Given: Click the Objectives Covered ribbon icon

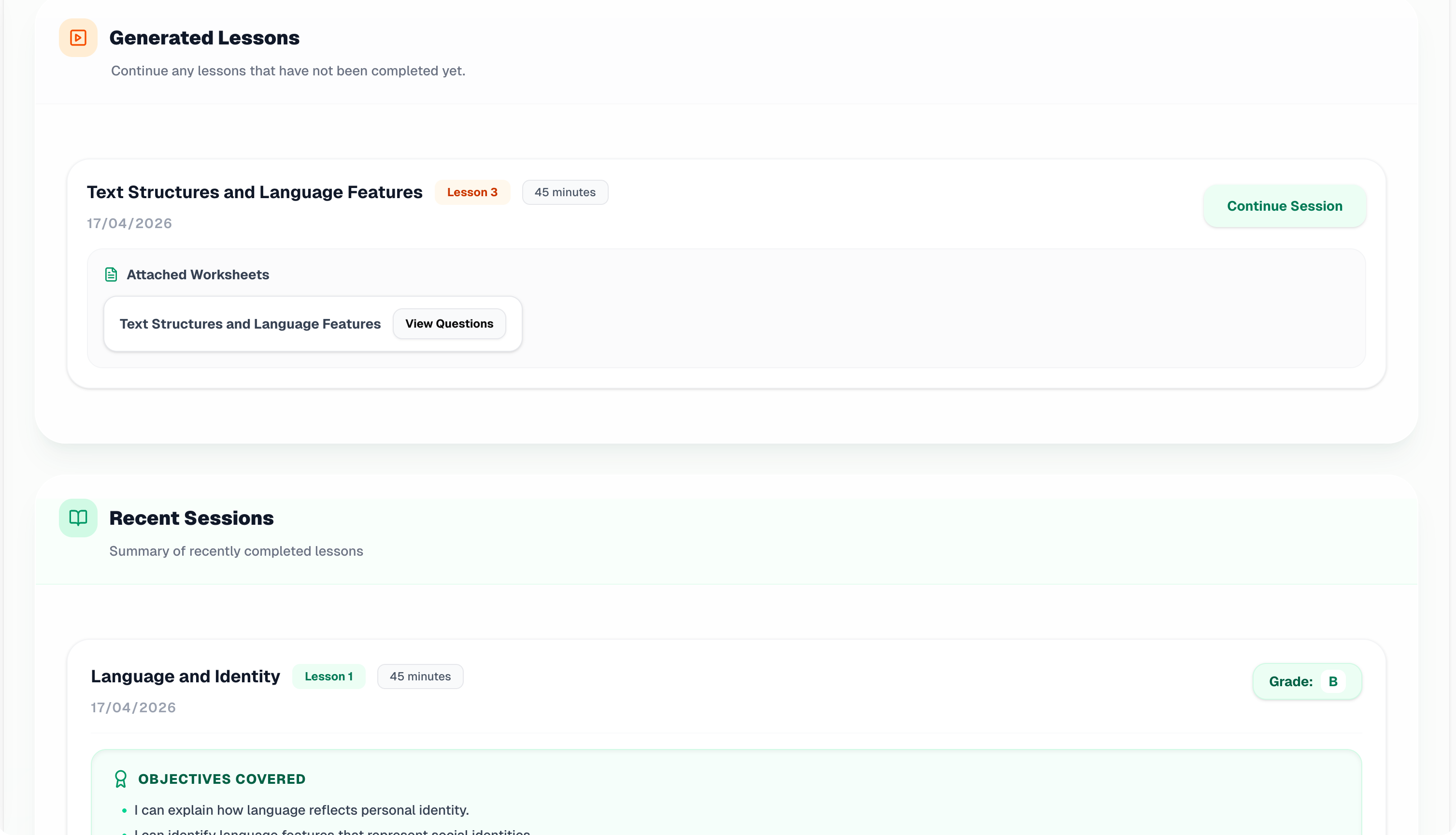Looking at the screenshot, I should coord(120,779).
